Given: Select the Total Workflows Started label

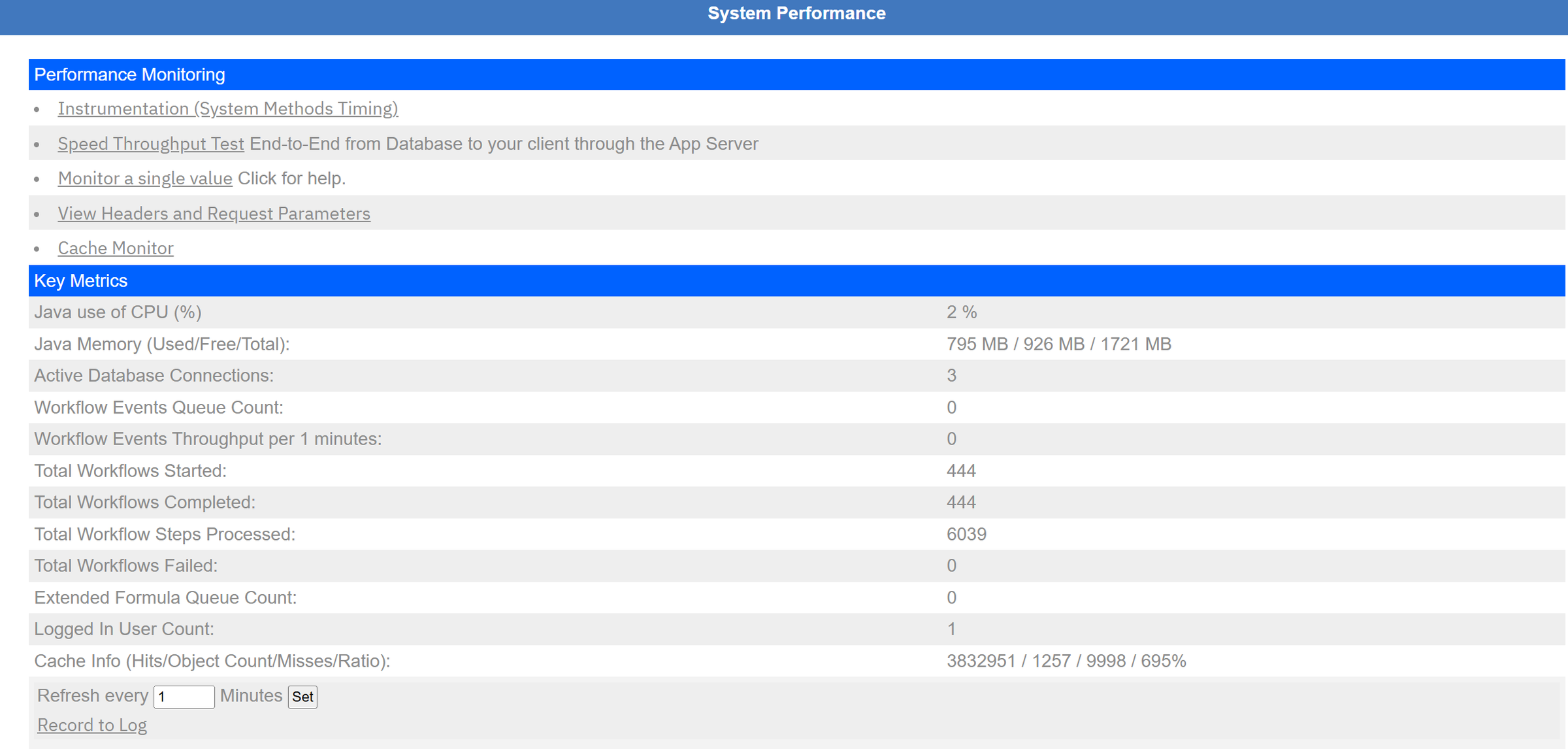Looking at the screenshot, I should tap(130, 471).
